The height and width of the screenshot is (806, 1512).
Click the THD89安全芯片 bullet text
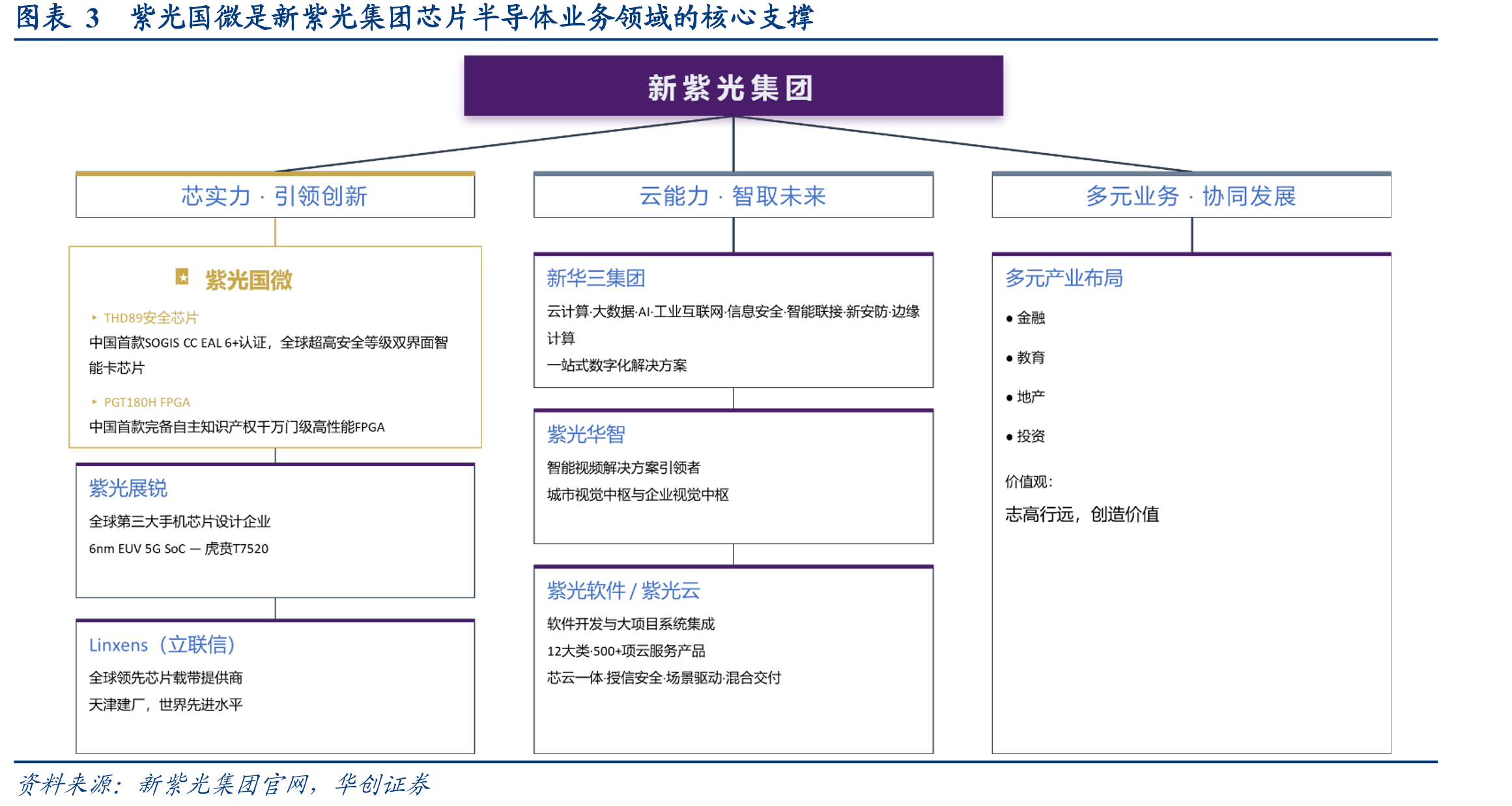[151, 318]
